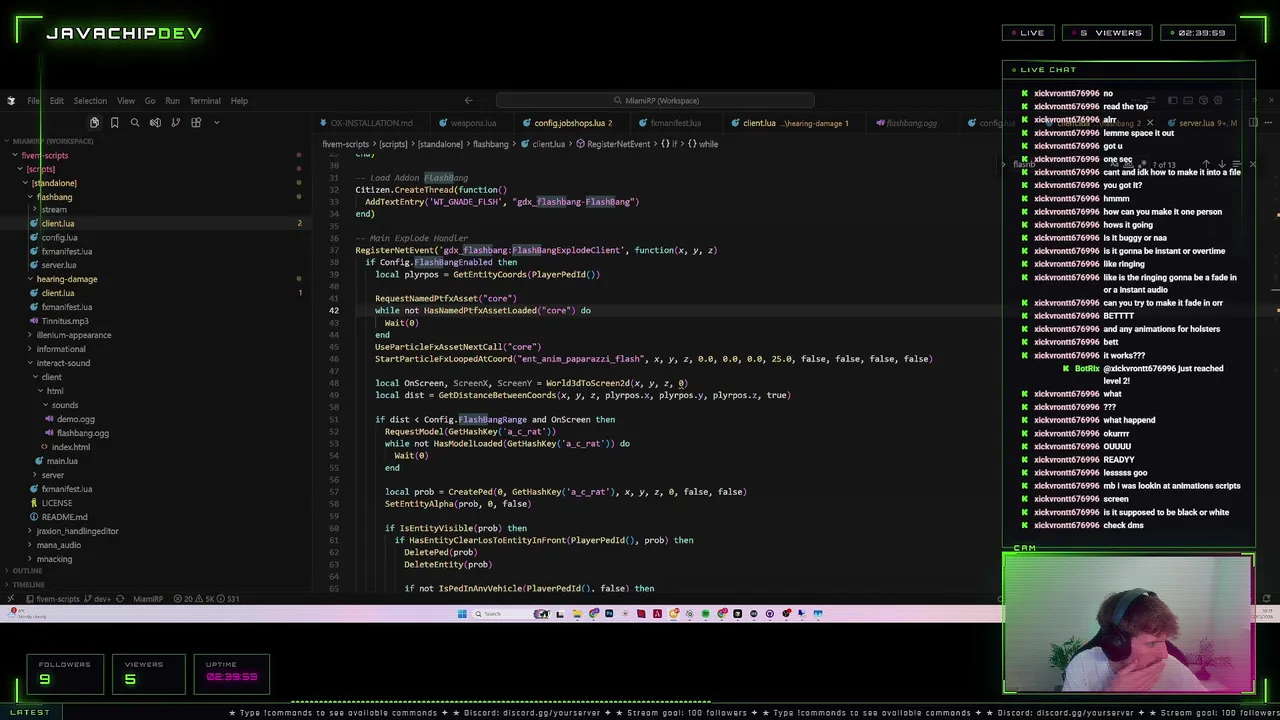This screenshot has height=720, width=1280.
Task: Go back with the navigation arrow
Action: 468,100
